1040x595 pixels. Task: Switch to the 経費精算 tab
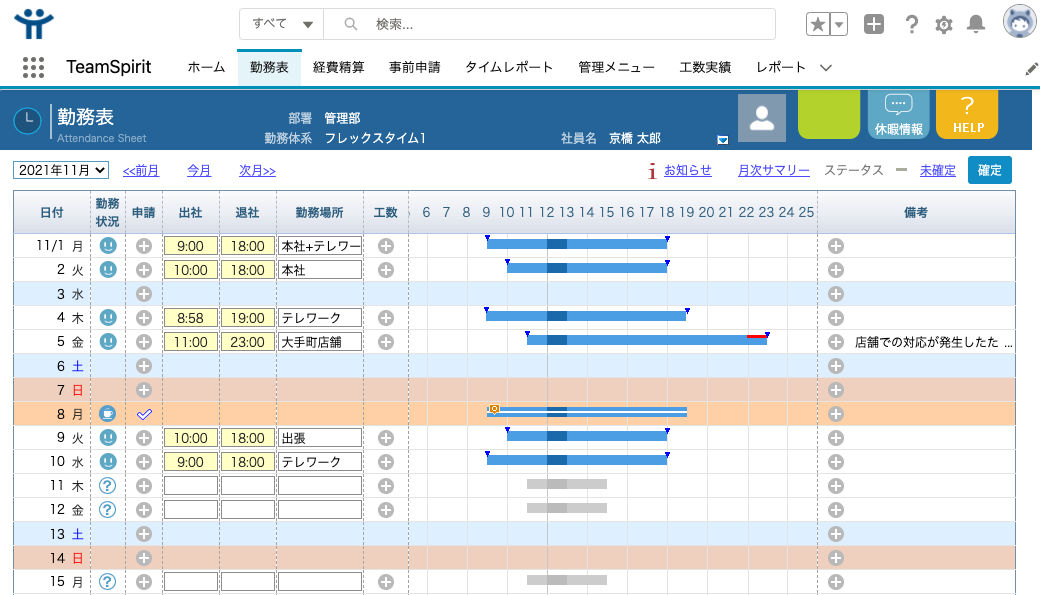pyautogui.click(x=338, y=67)
